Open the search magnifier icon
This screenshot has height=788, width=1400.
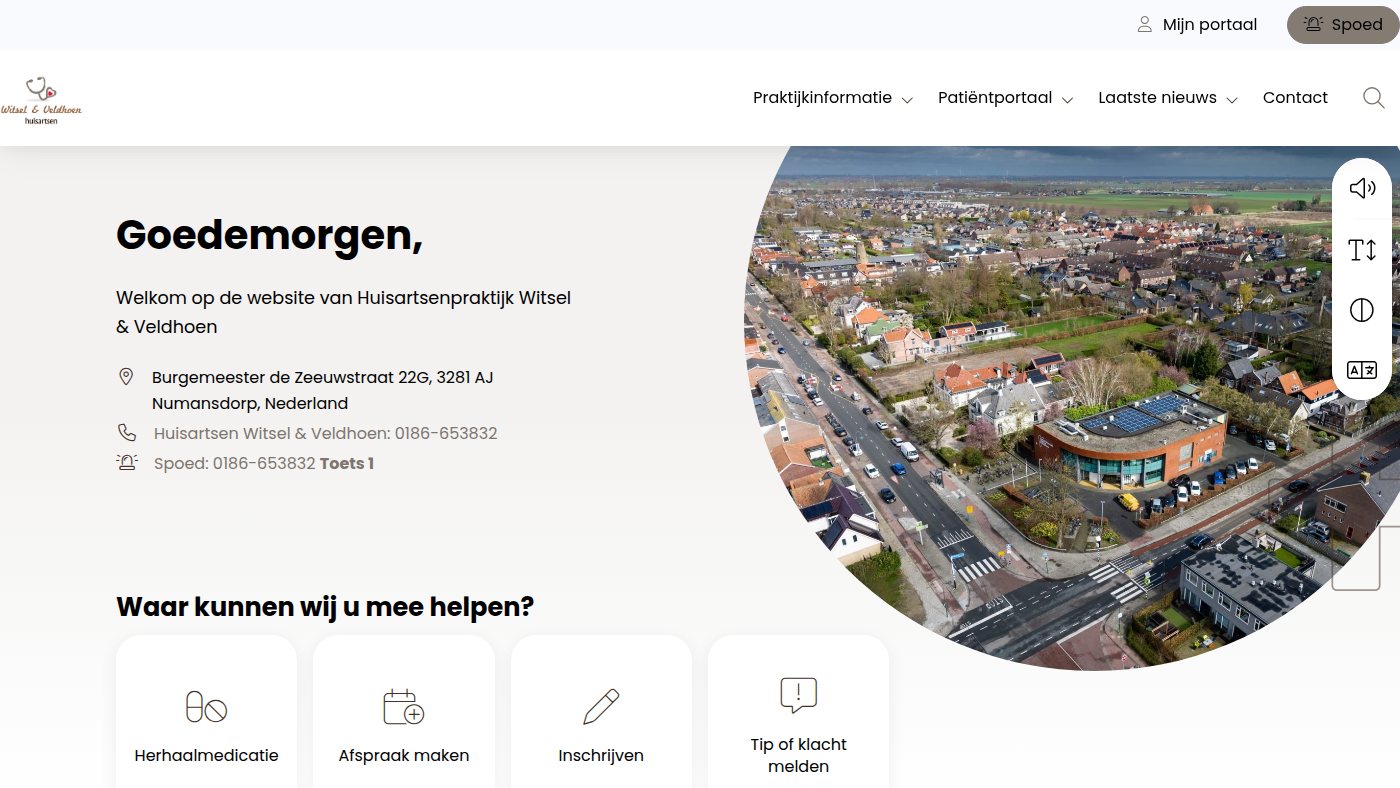pyautogui.click(x=1374, y=98)
